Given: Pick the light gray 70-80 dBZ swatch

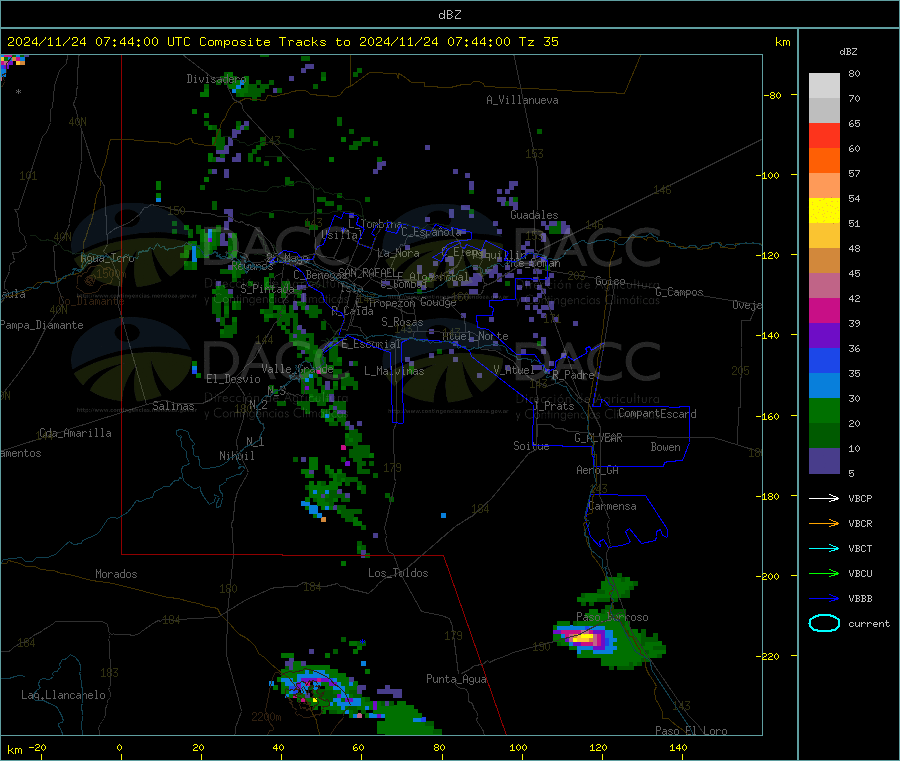Looking at the screenshot, I should click(x=824, y=86).
